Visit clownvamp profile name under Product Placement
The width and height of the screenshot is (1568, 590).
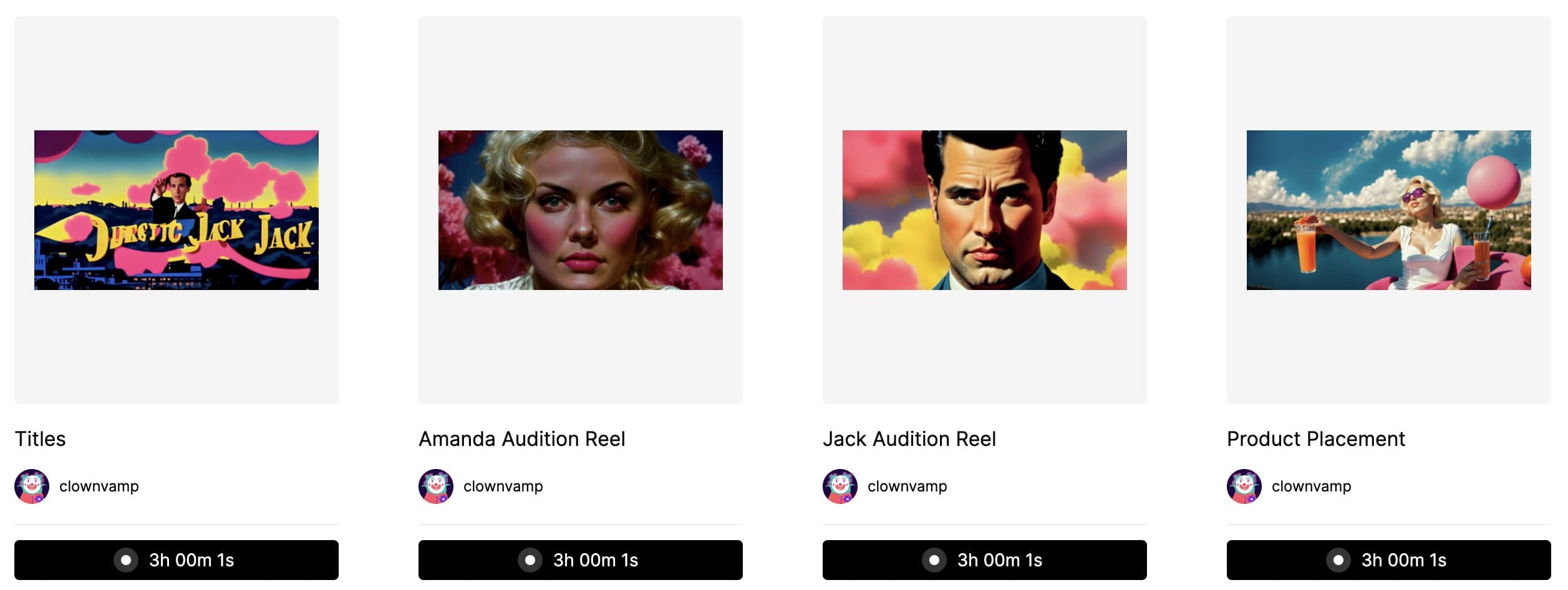[x=1312, y=486]
